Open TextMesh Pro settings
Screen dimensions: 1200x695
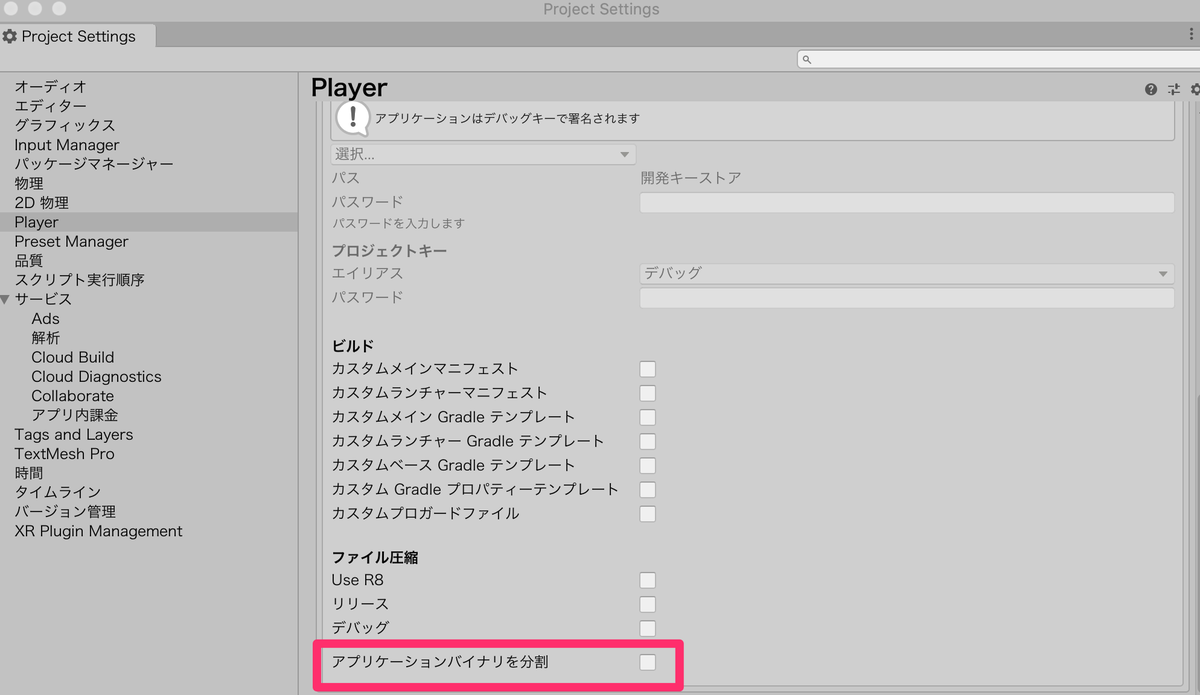65,454
